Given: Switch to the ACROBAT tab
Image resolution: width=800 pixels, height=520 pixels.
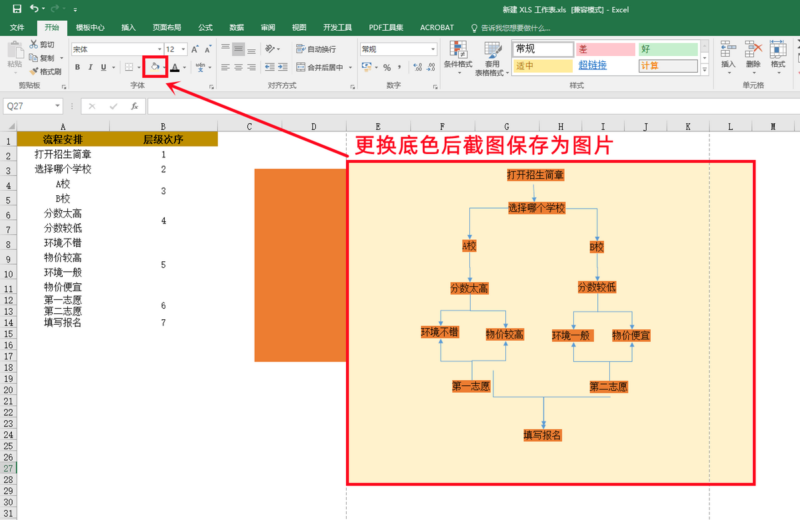Looking at the screenshot, I should 437,28.
